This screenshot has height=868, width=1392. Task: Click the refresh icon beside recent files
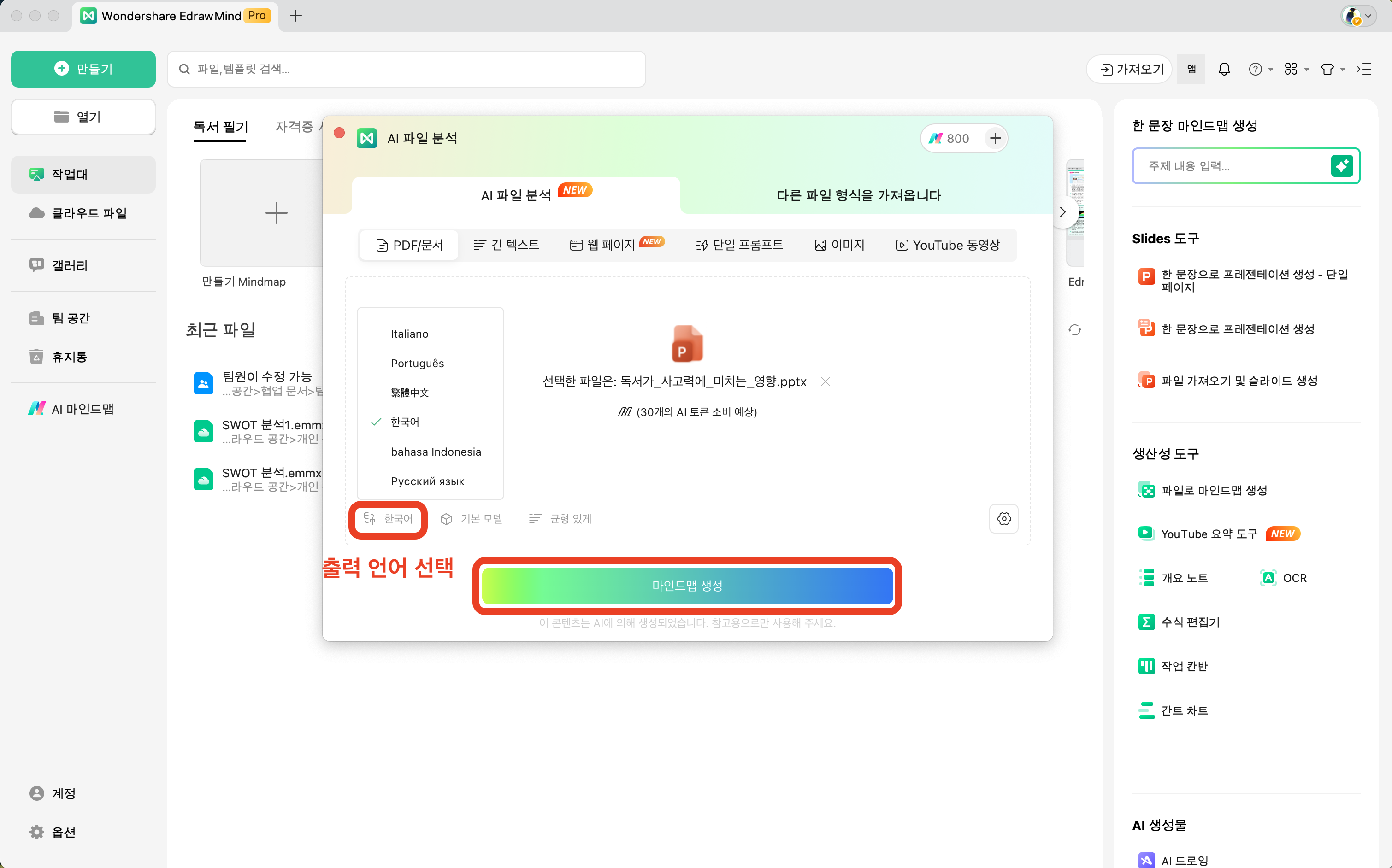tap(1074, 329)
